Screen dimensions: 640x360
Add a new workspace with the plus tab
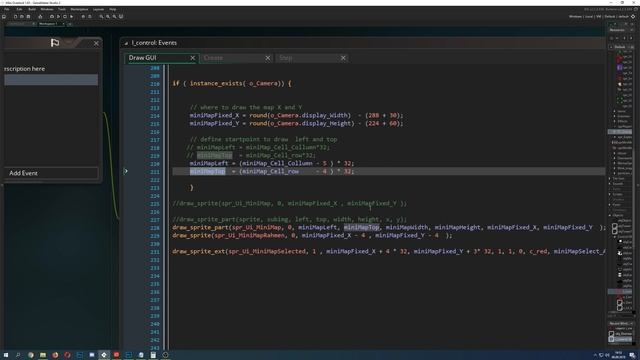tap(69, 24)
